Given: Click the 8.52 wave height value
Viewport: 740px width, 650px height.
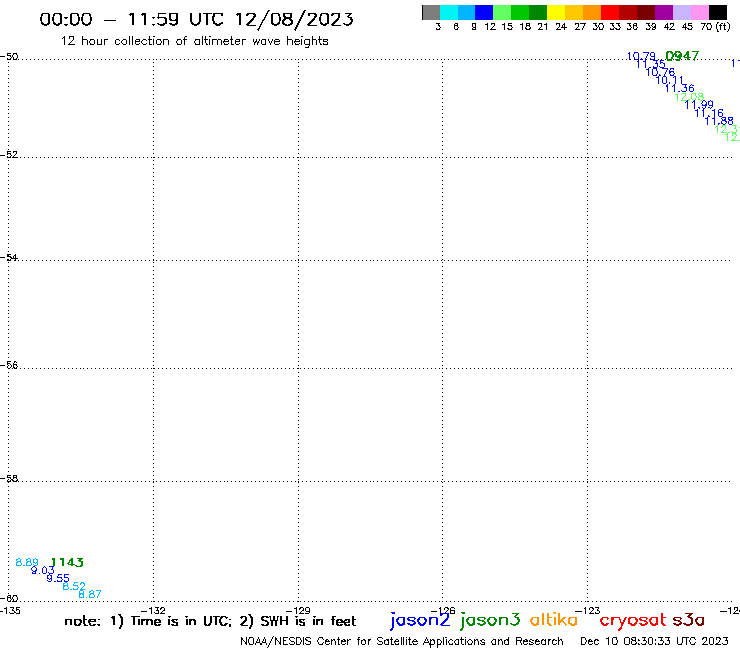Looking at the screenshot, I should pos(74,586).
